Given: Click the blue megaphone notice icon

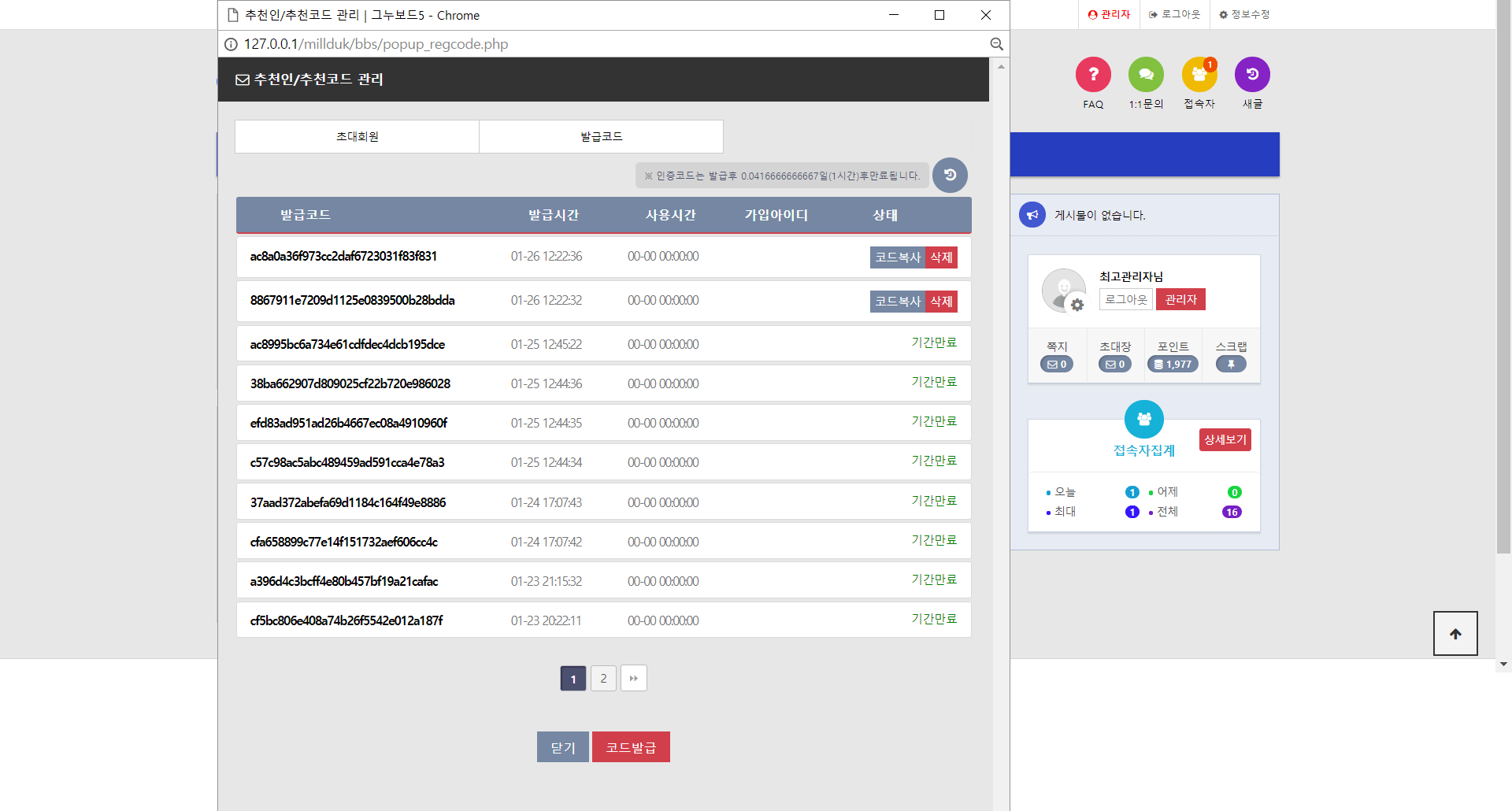Looking at the screenshot, I should [x=1032, y=215].
